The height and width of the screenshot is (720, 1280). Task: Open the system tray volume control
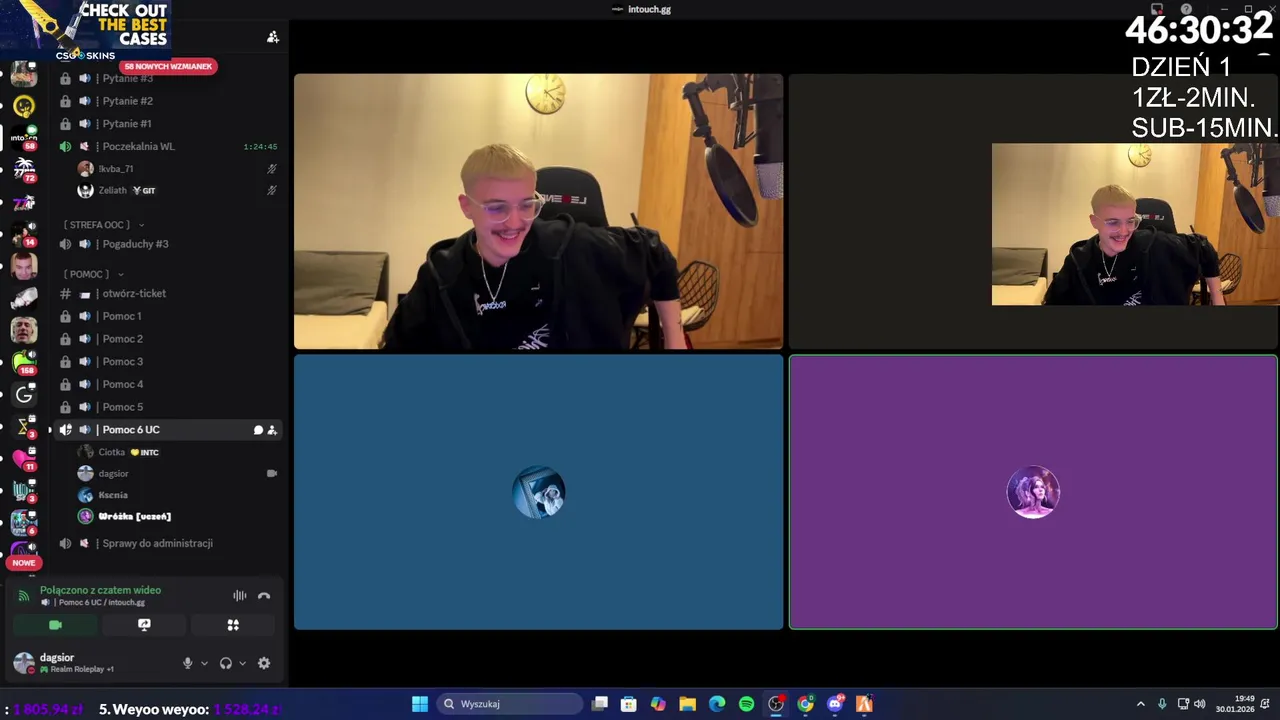click(x=1199, y=704)
